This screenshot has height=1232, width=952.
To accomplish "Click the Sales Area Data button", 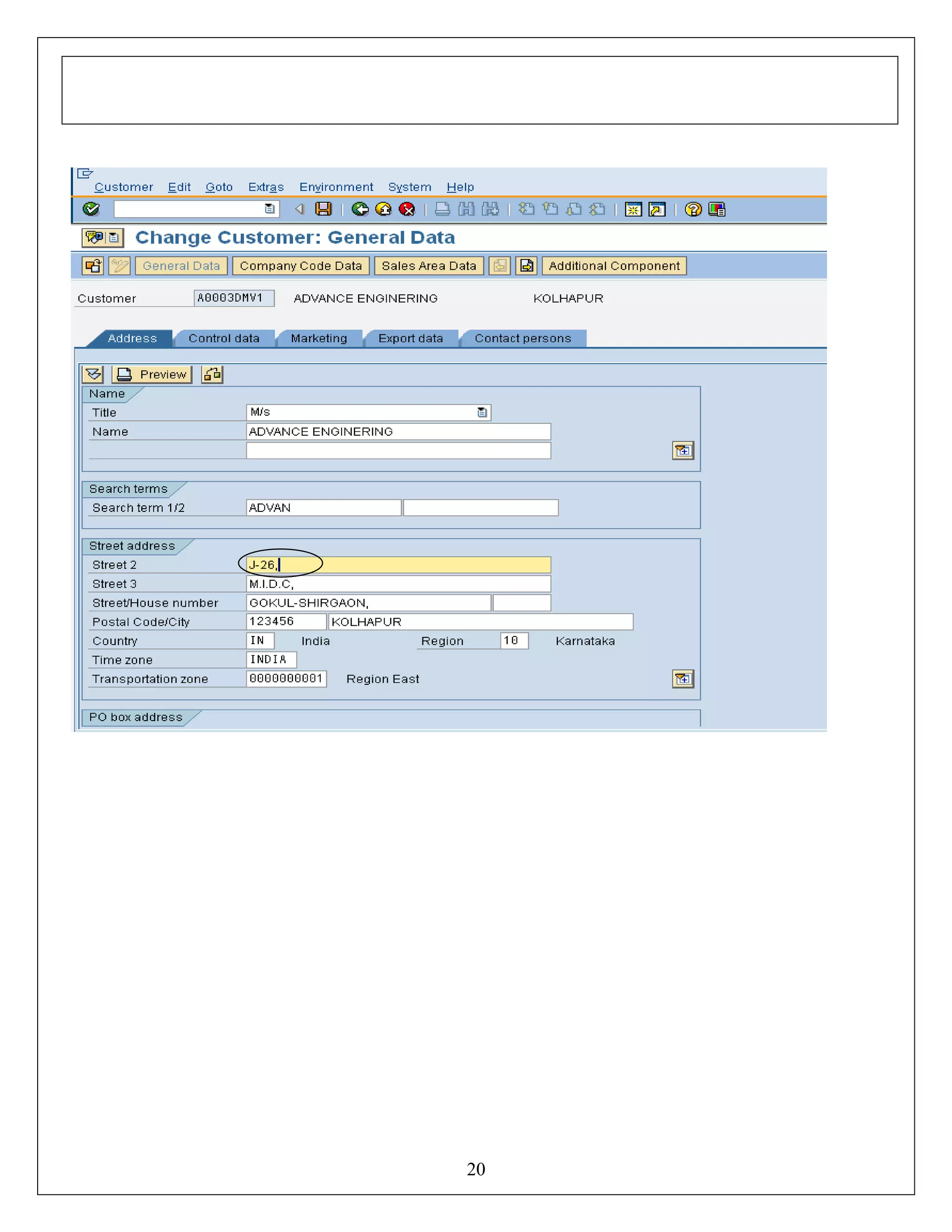I will coord(429,265).
